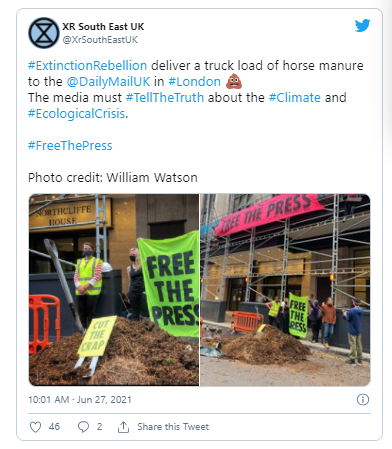Click the #EcologicalCrisis hashtag
392x449 pixels.
(76, 114)
